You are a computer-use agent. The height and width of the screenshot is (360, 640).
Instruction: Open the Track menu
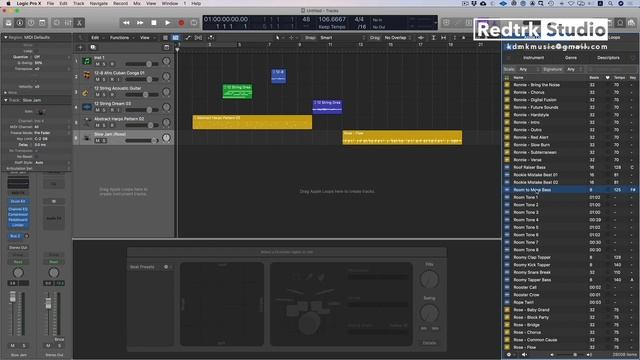(x=78, y=3)
